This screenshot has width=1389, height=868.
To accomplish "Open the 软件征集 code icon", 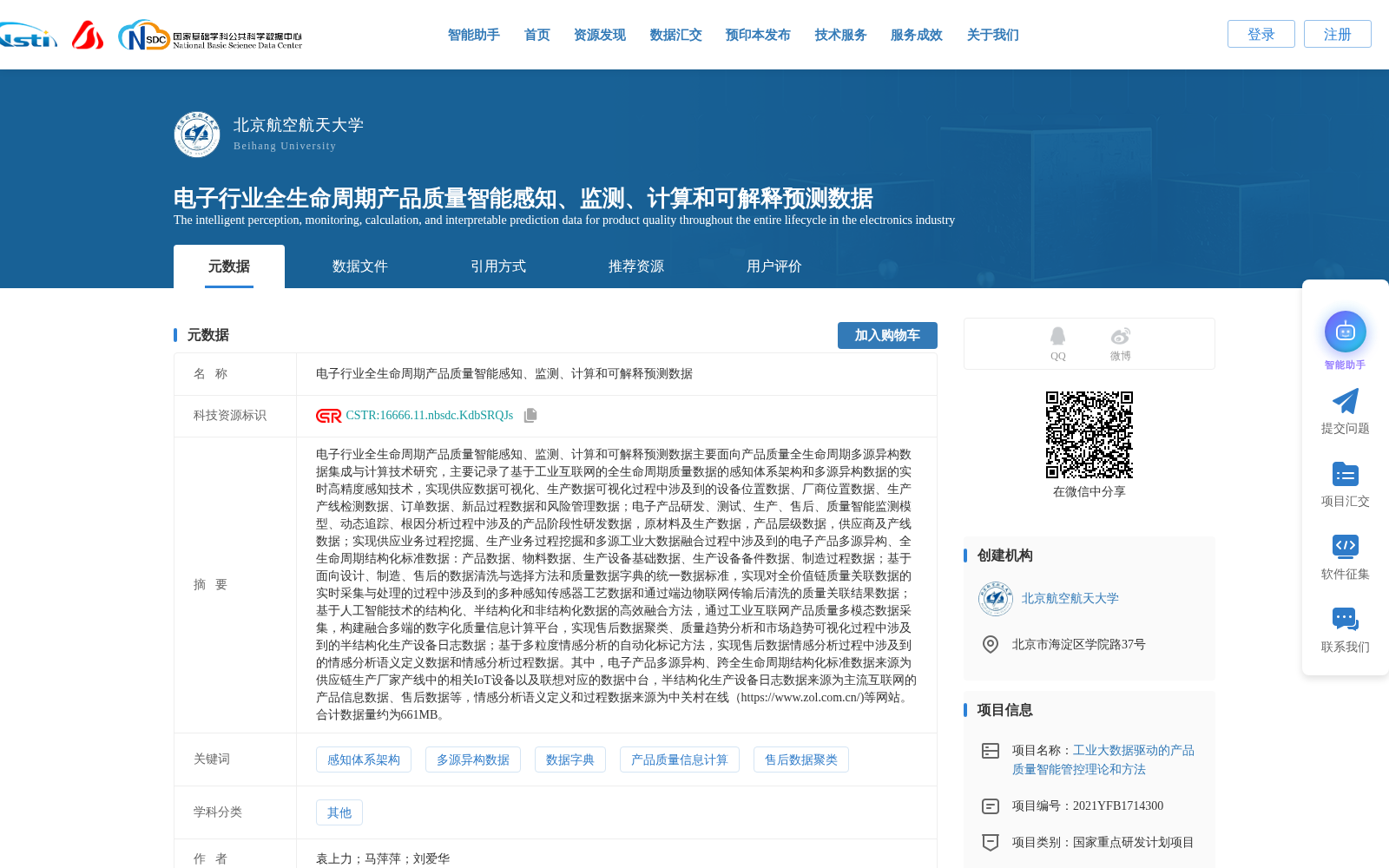I will 1345,546.
